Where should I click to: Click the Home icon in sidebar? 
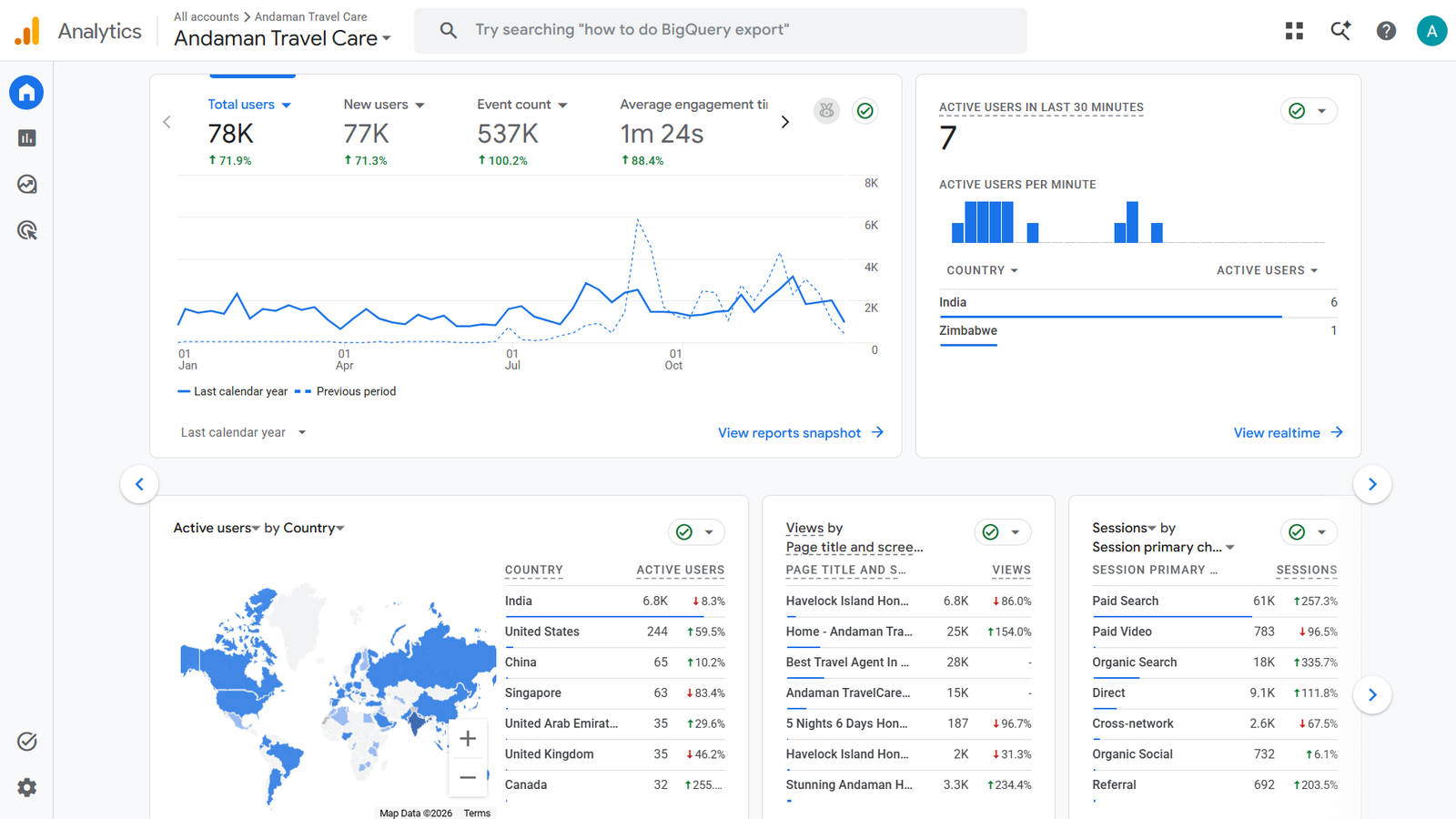pyautogui.click(x=26, y=93)
